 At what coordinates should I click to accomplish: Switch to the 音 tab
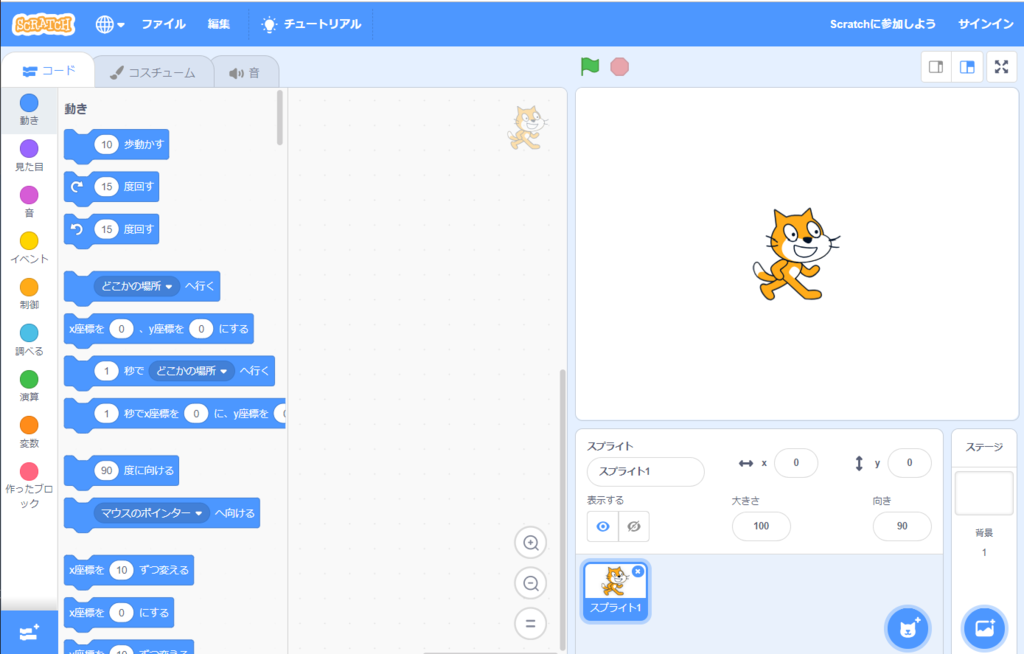click(246, 73)
